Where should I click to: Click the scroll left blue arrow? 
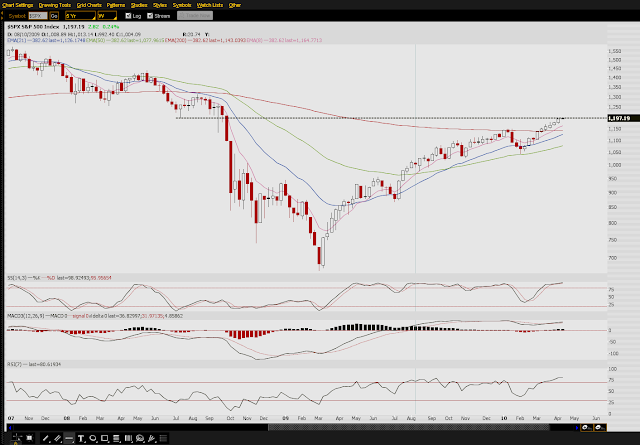(10, 427)
